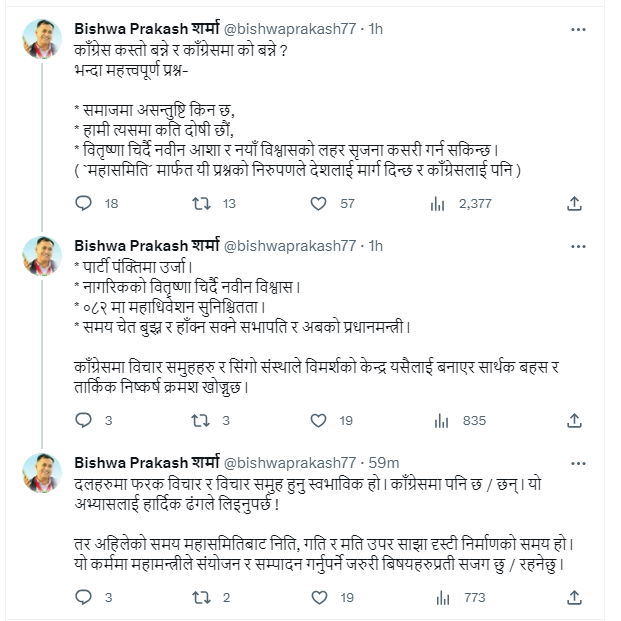Like the first tweet with 57 likes
Screen dimensions: 621x621
[318, 204]
